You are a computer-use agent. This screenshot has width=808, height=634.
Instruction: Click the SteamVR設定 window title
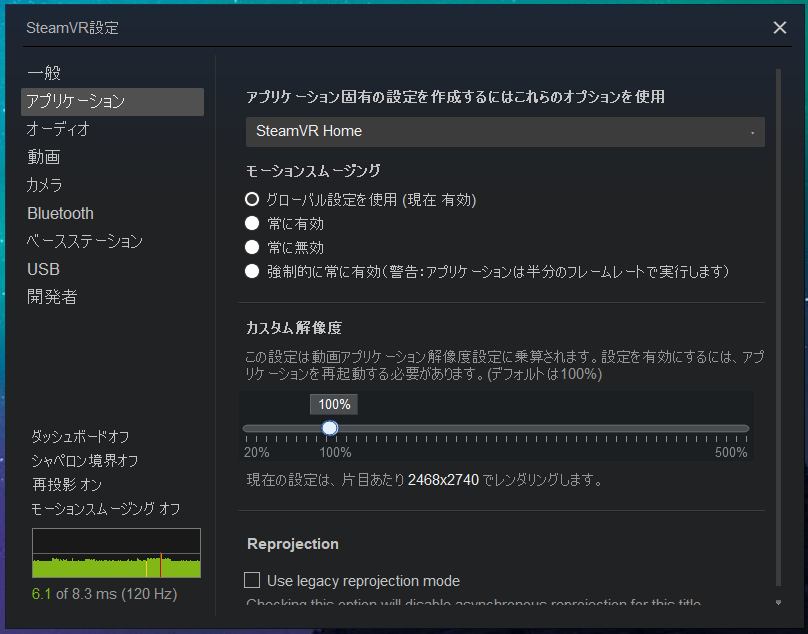[x=73, y=28]
